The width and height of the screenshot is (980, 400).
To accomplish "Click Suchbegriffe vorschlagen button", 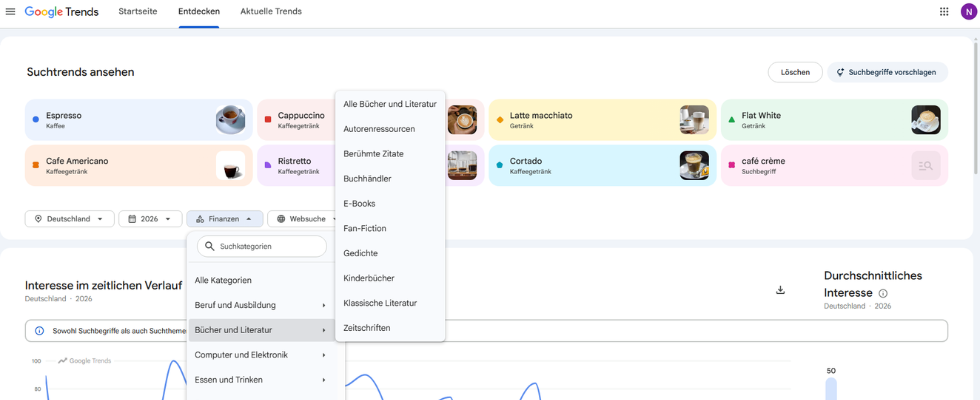I will click(887, 72).
